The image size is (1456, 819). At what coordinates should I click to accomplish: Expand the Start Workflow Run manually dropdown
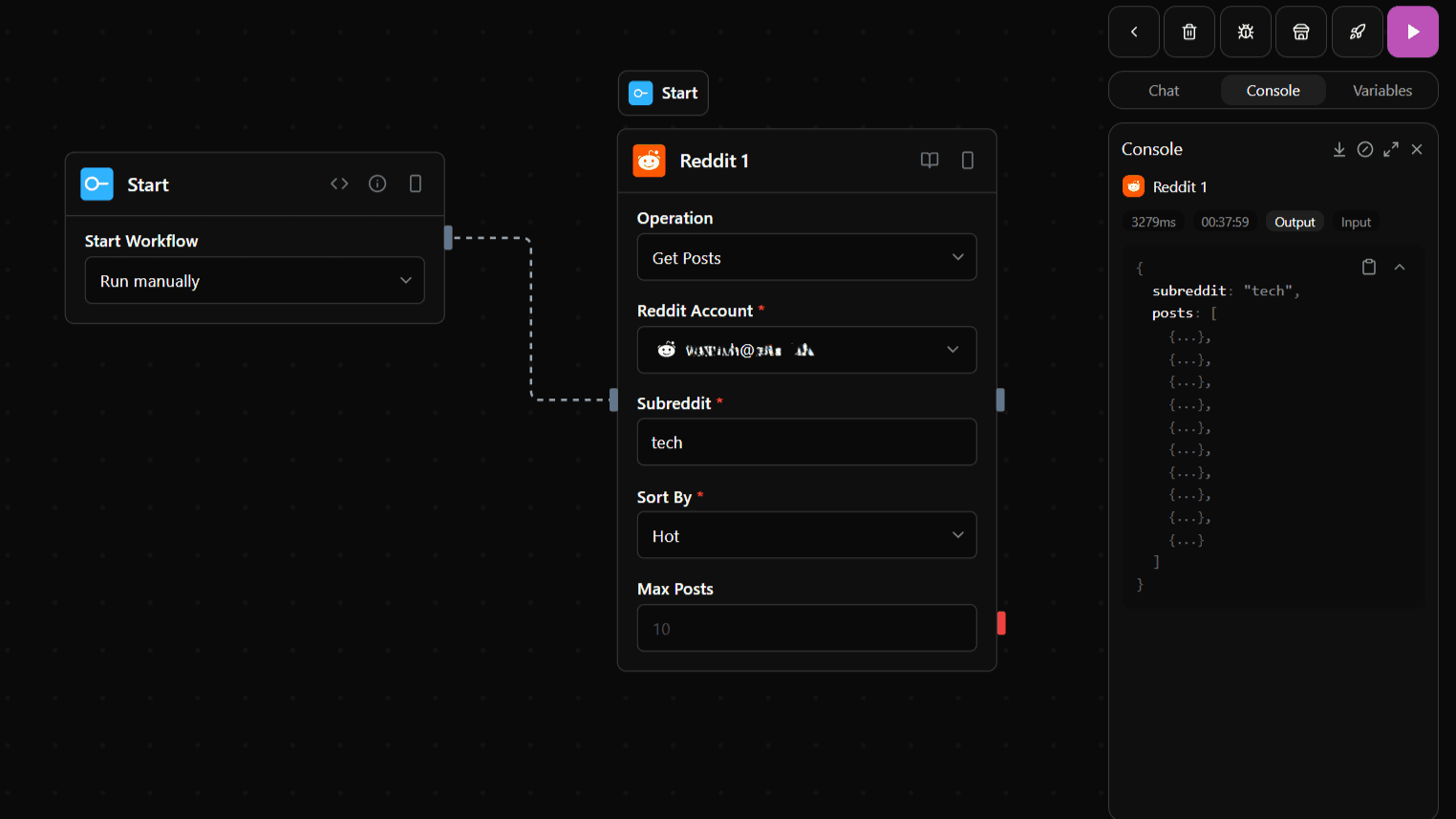pos(254,281)
